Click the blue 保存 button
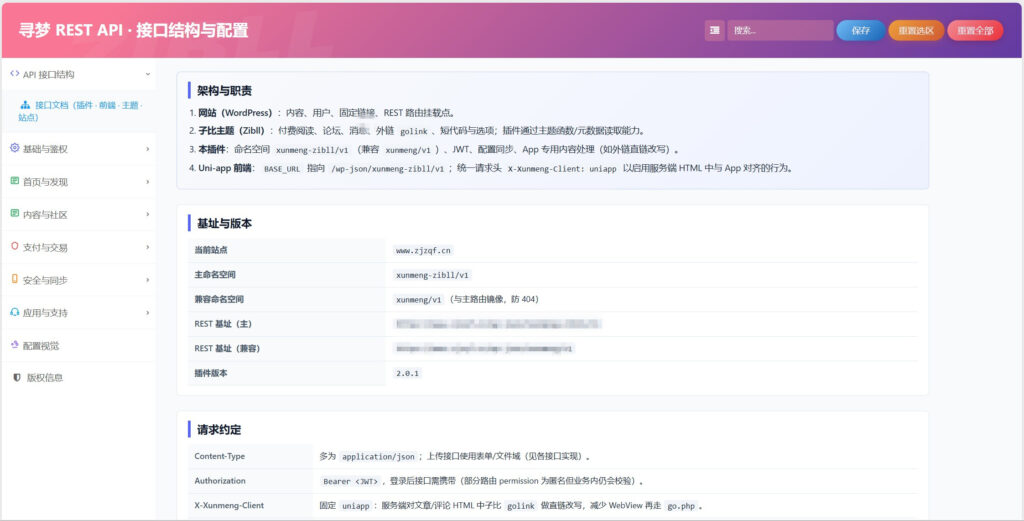The height and width of the screenshot is (521, 1024). point(861,30)
